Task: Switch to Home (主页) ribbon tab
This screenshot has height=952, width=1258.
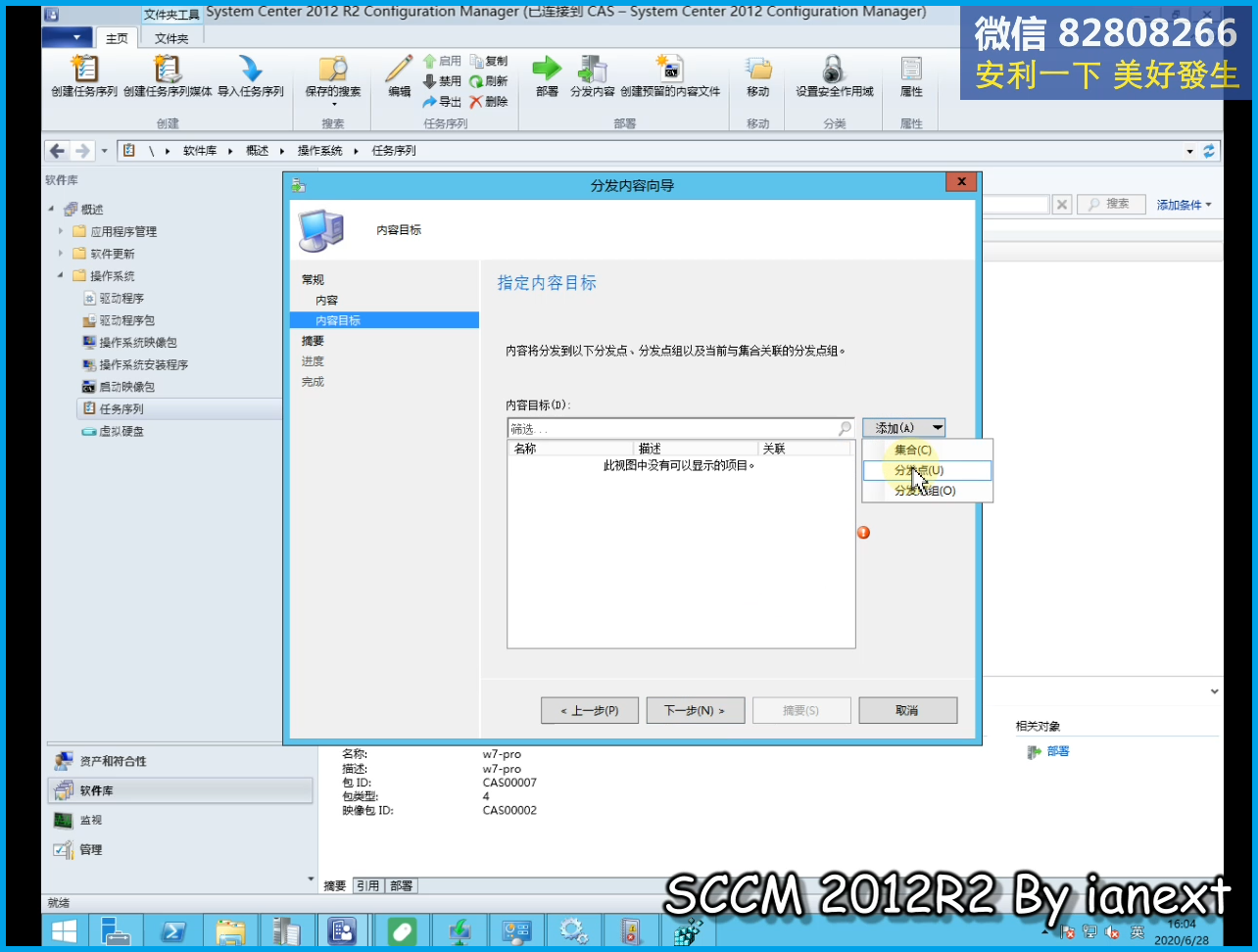Action: coord(117,38)
